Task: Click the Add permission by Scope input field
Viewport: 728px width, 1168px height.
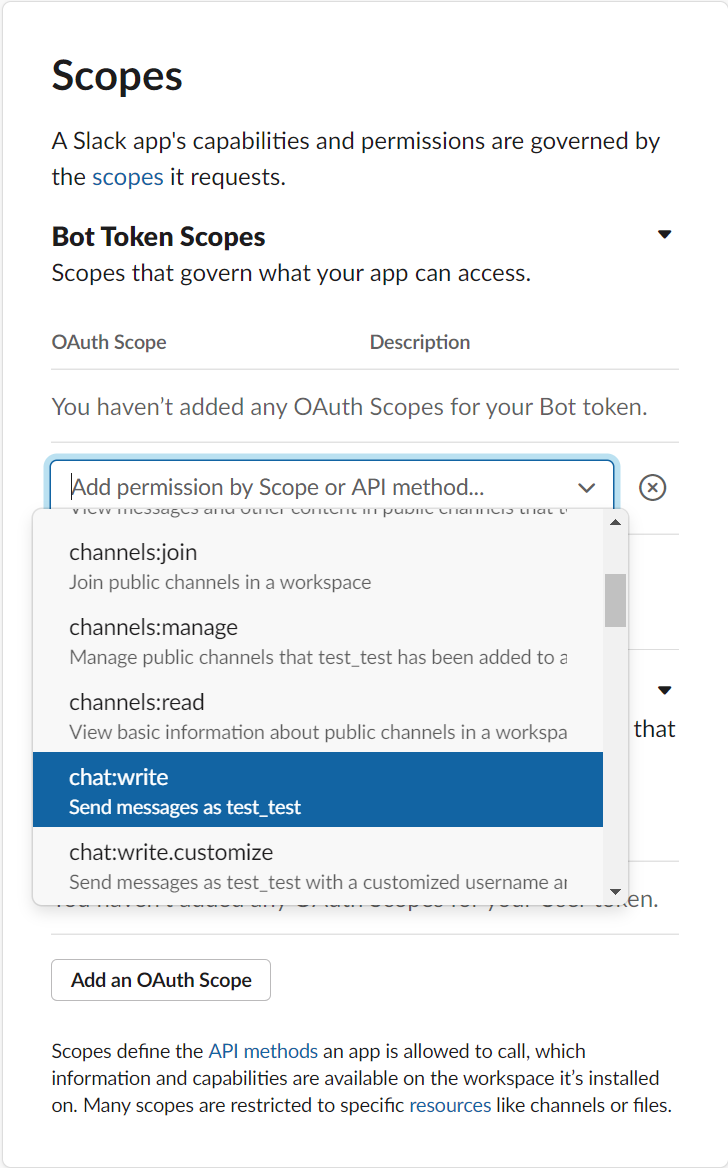Action: 332,487
